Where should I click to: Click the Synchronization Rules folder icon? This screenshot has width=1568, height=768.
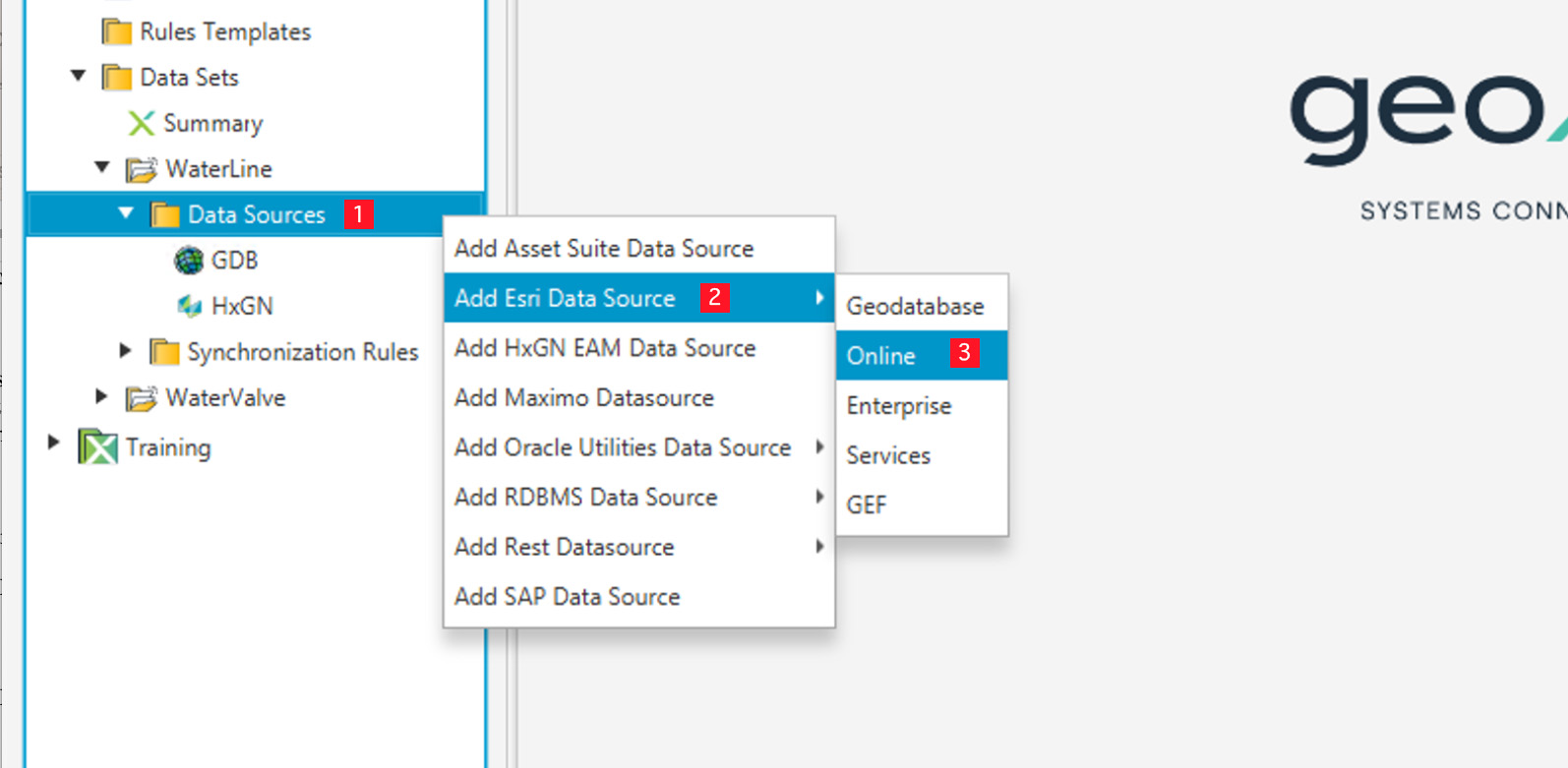[x=164, y=352]
